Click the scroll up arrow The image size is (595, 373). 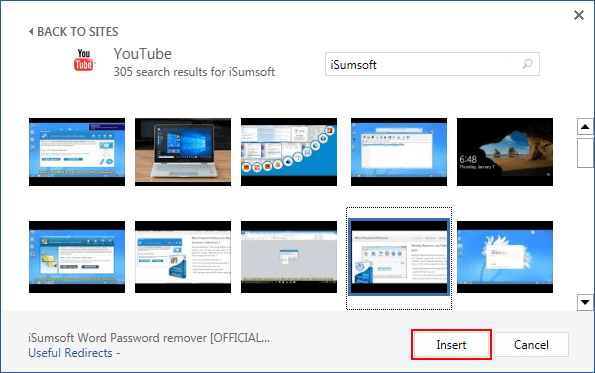pos(585,127)
